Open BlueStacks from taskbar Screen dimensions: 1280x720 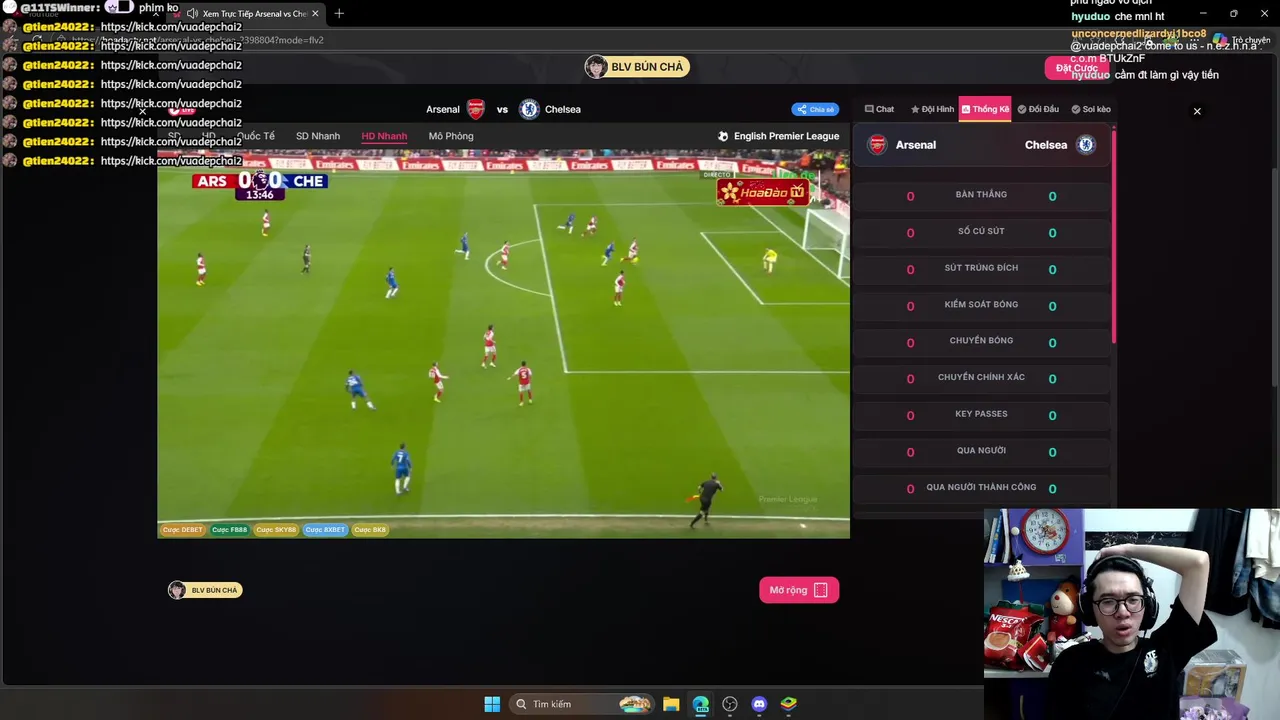tap(789, 704)
